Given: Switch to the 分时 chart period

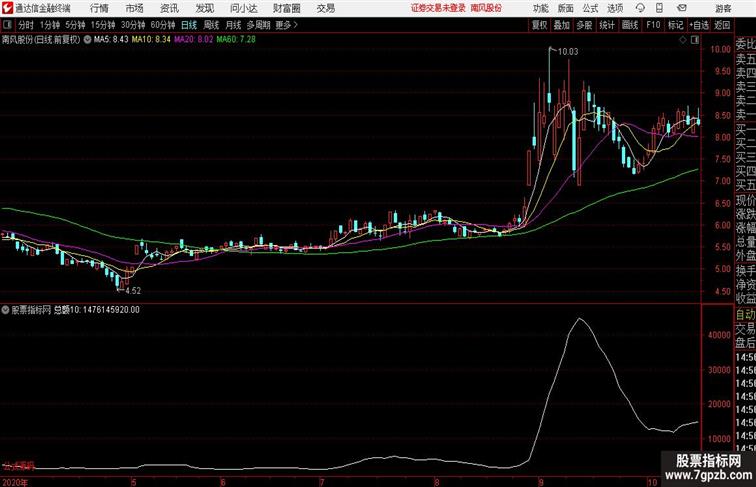Looking at the screenshot, I should pyautogui.click(x=26, y=25).
